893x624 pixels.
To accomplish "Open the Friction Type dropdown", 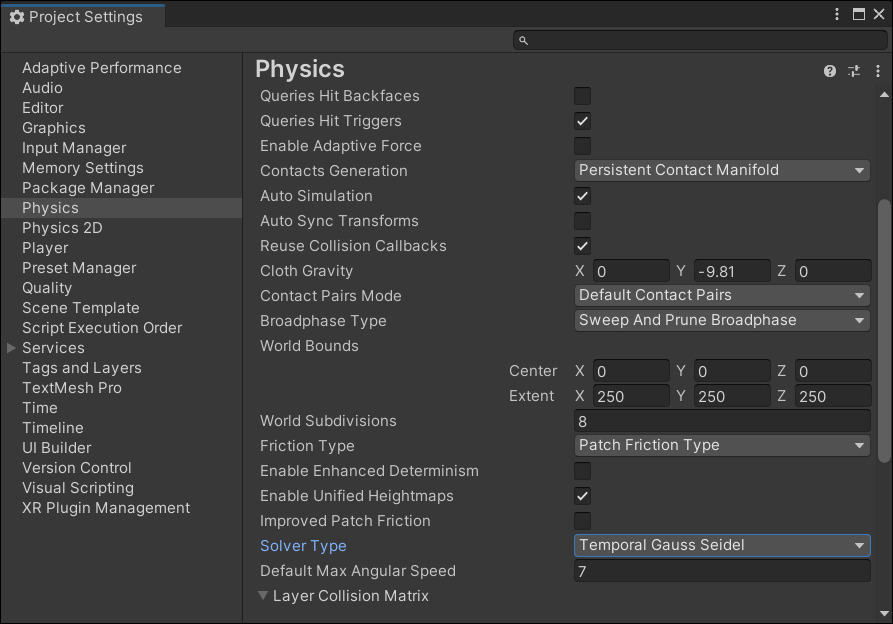I will click(x=722, y=445).
